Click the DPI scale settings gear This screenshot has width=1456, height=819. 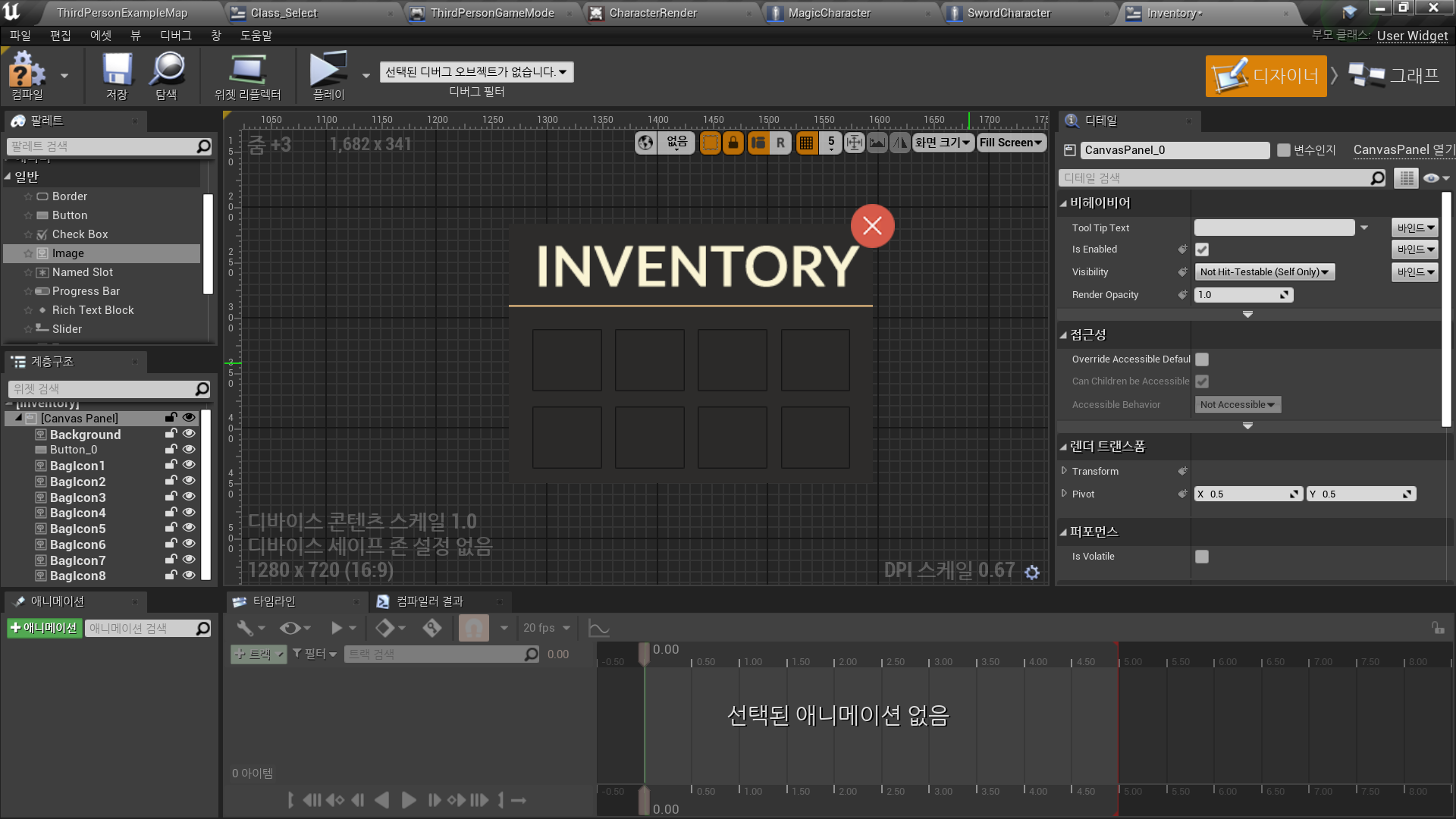(x=1032, y=573)
